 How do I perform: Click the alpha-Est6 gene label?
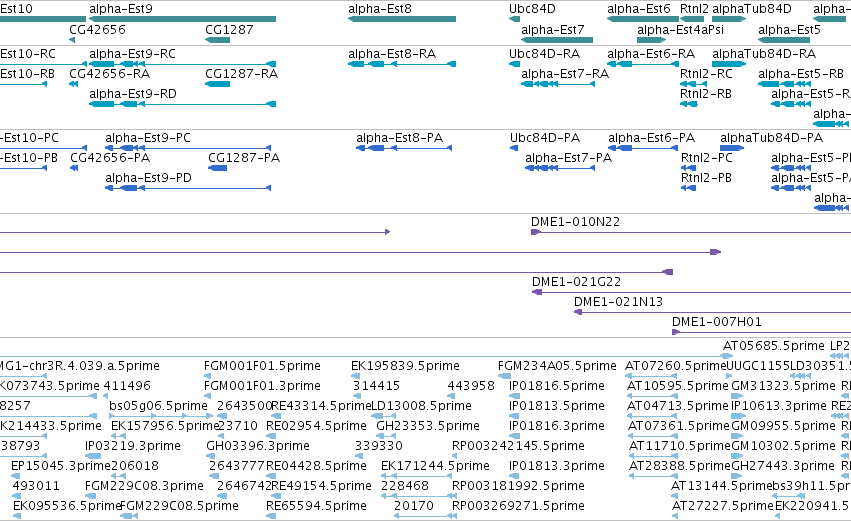(639, 9)
